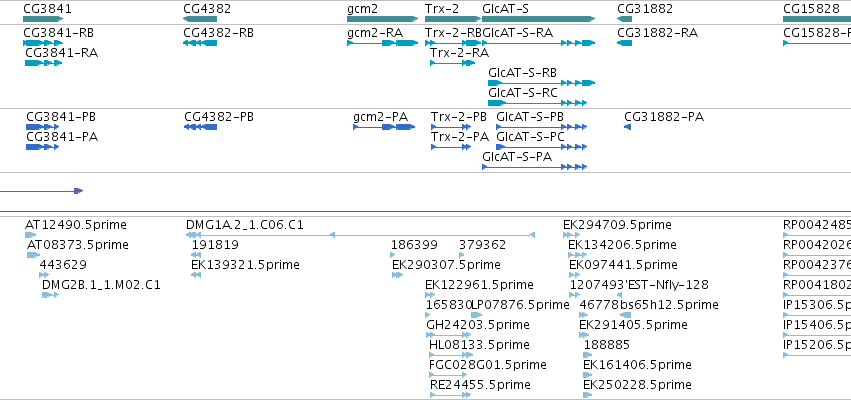Click the LP07876.5prime EST label

pos(520,305)
